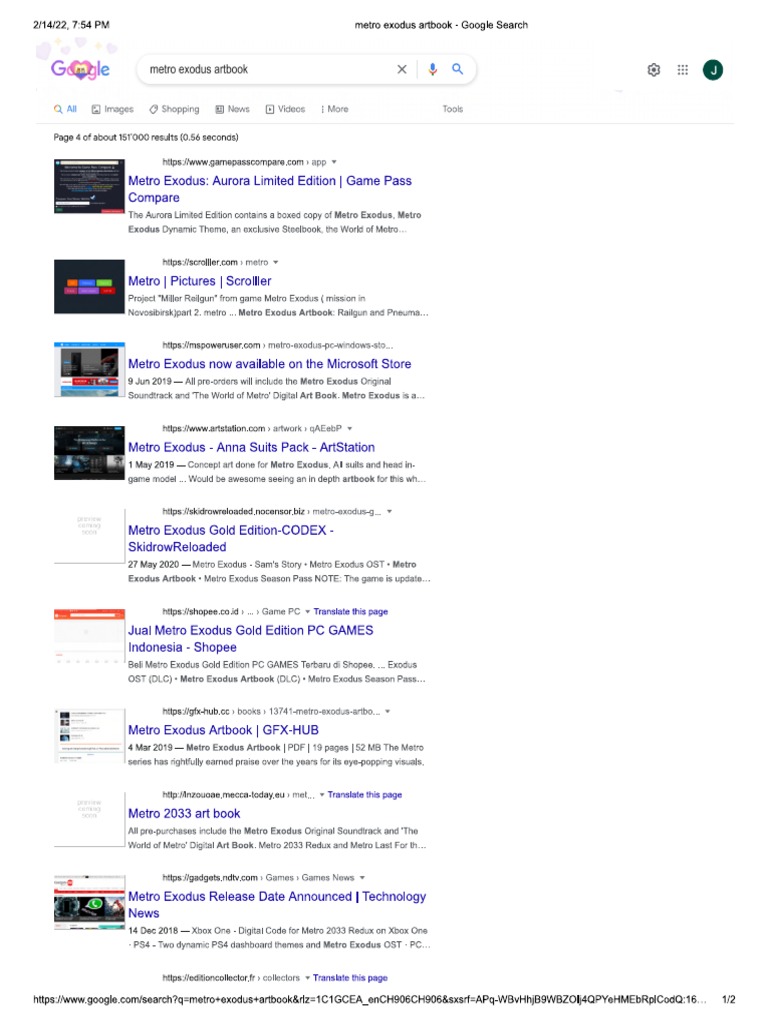The height and width of the screenshot is (1024, 768).
Task: Click the mspoweruser.com URL breadcrumb
Action: point(278,345)
